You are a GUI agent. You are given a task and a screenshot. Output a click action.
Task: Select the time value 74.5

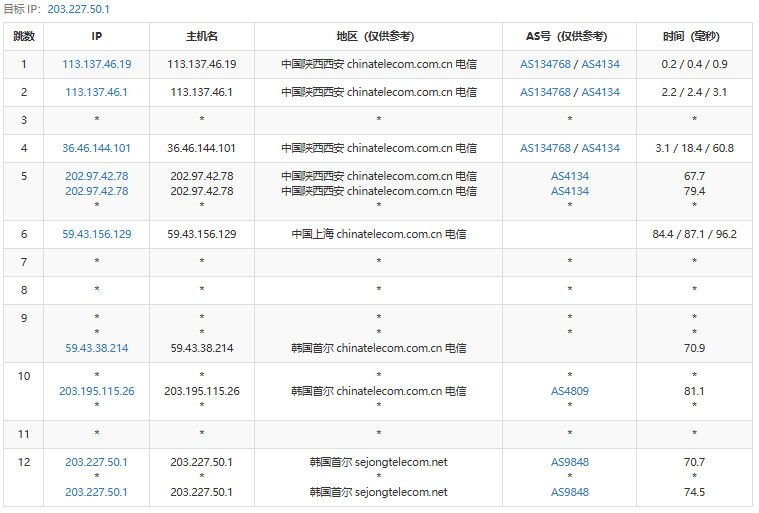tap(695, 492)
